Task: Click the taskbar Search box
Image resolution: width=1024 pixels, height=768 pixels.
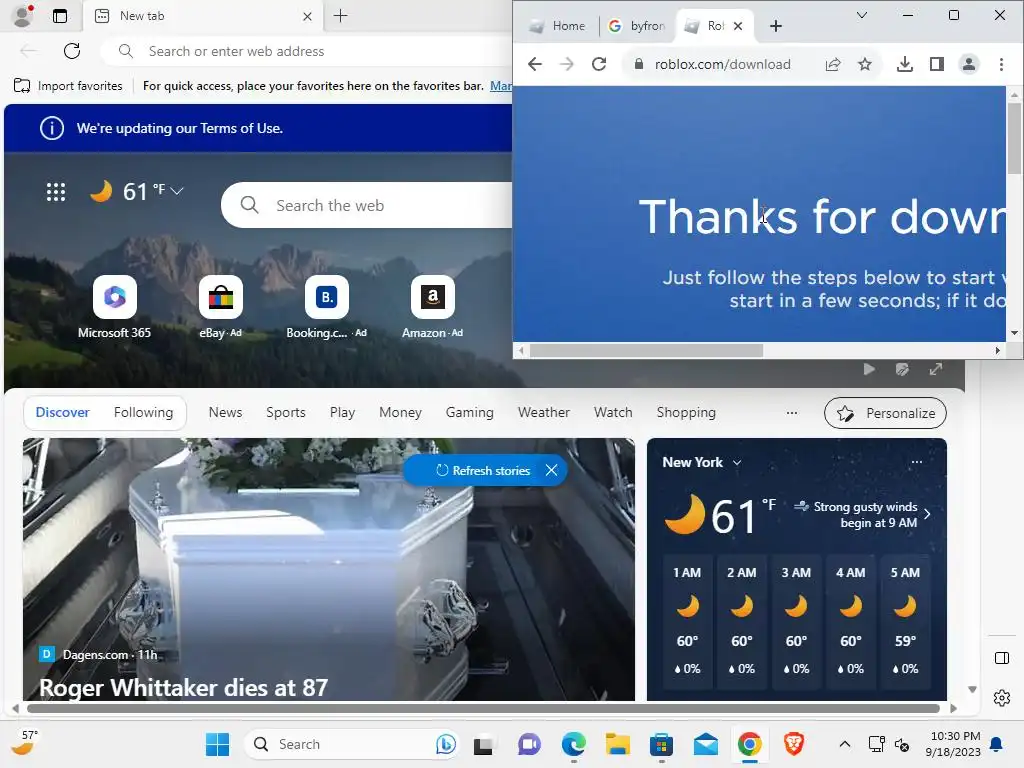Action: coord(353,744)
